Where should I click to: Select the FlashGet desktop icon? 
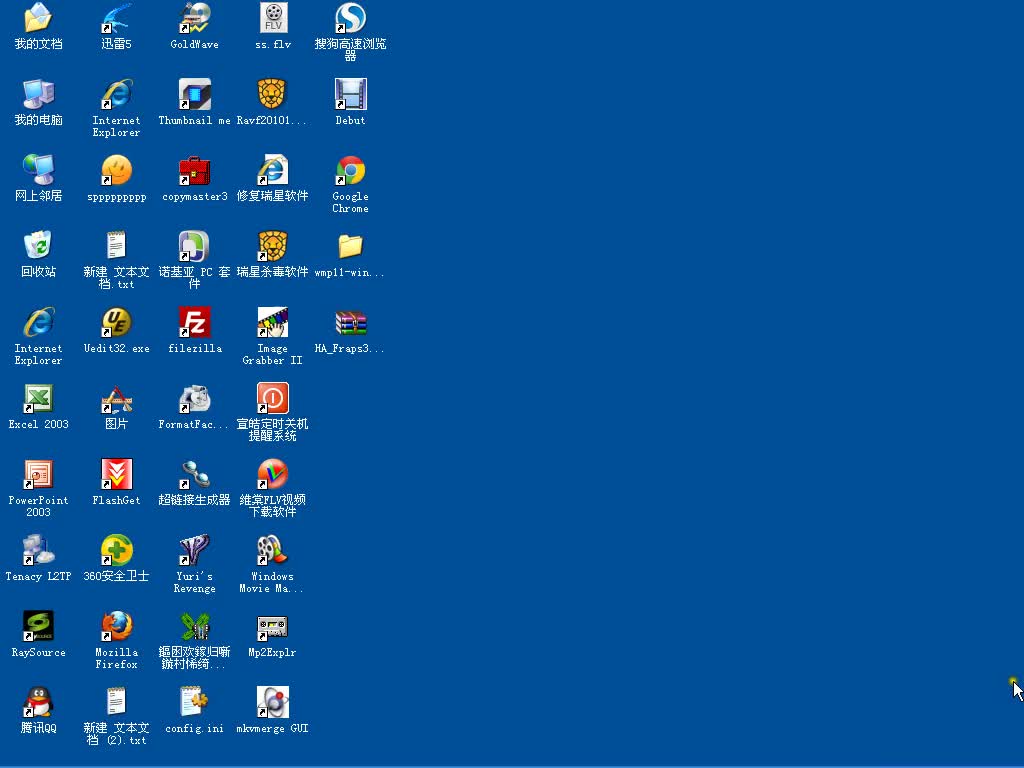point(116,475)
